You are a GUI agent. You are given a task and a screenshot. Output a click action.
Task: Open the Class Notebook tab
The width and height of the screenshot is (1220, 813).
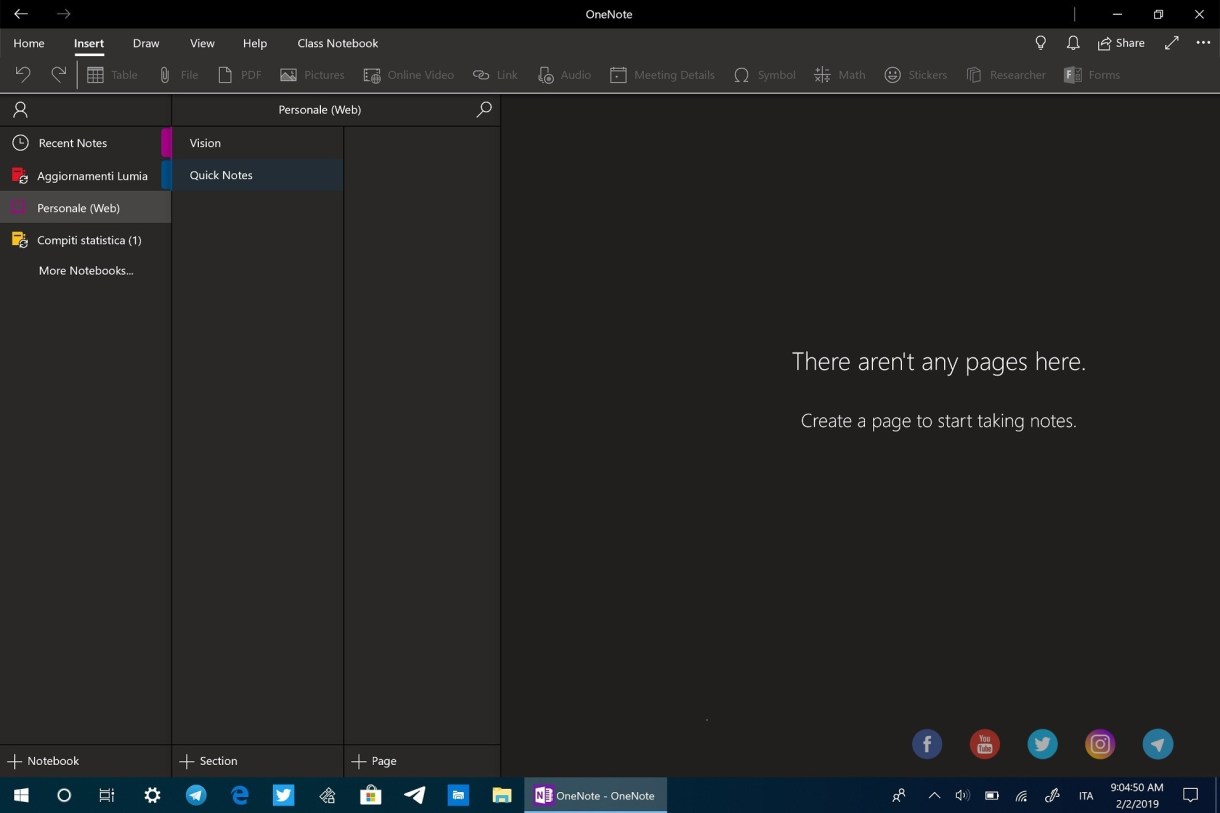click(338, 43)
